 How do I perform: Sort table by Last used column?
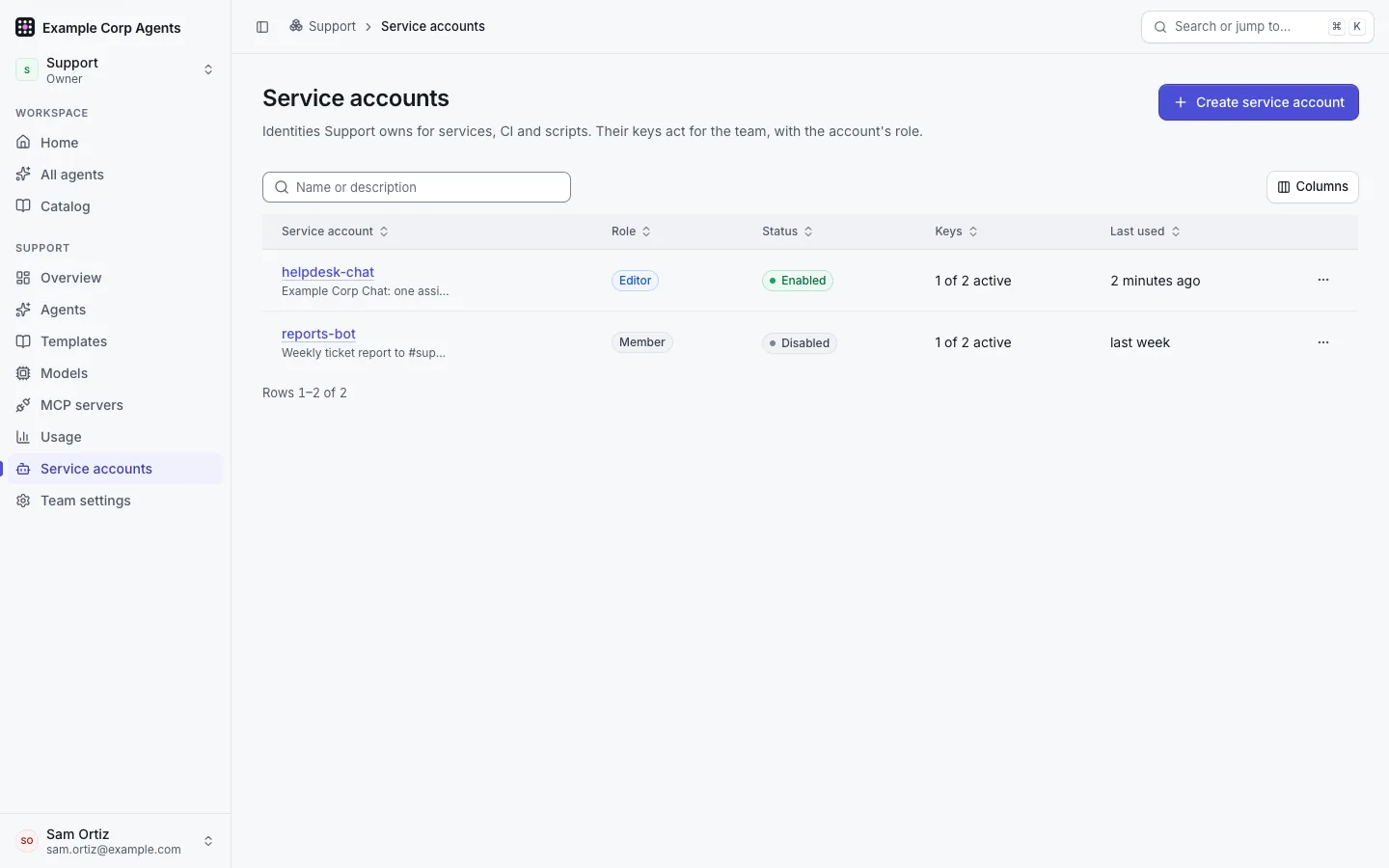(1145, 231)
